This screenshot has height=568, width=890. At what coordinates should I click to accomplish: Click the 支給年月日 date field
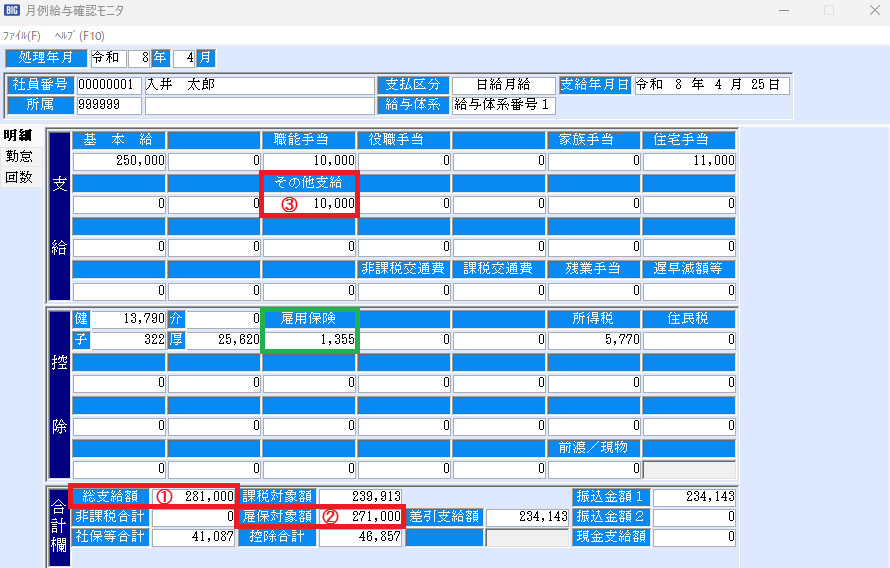711,85
